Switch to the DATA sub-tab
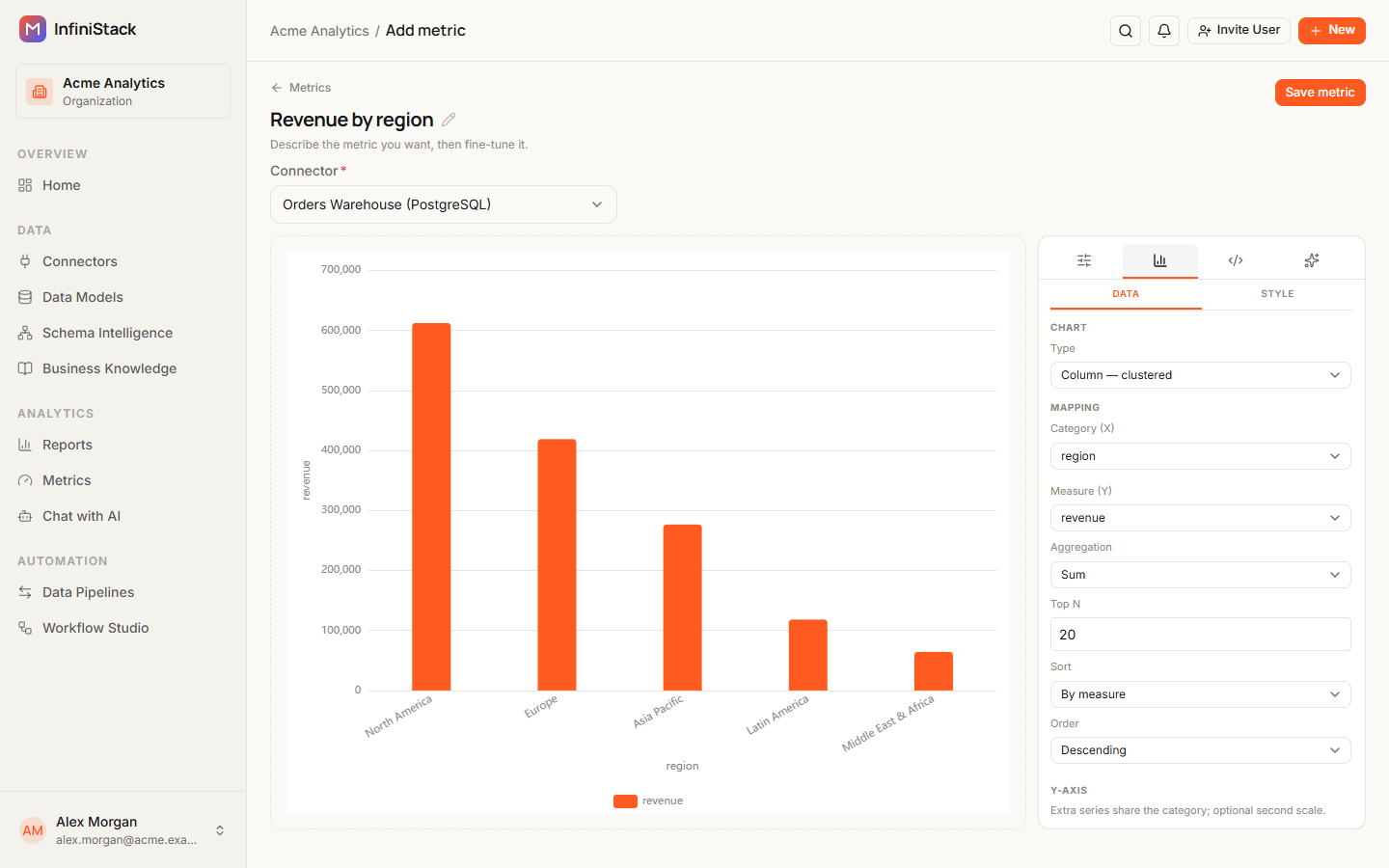 pyautogui.click(x=1126, y=294)
